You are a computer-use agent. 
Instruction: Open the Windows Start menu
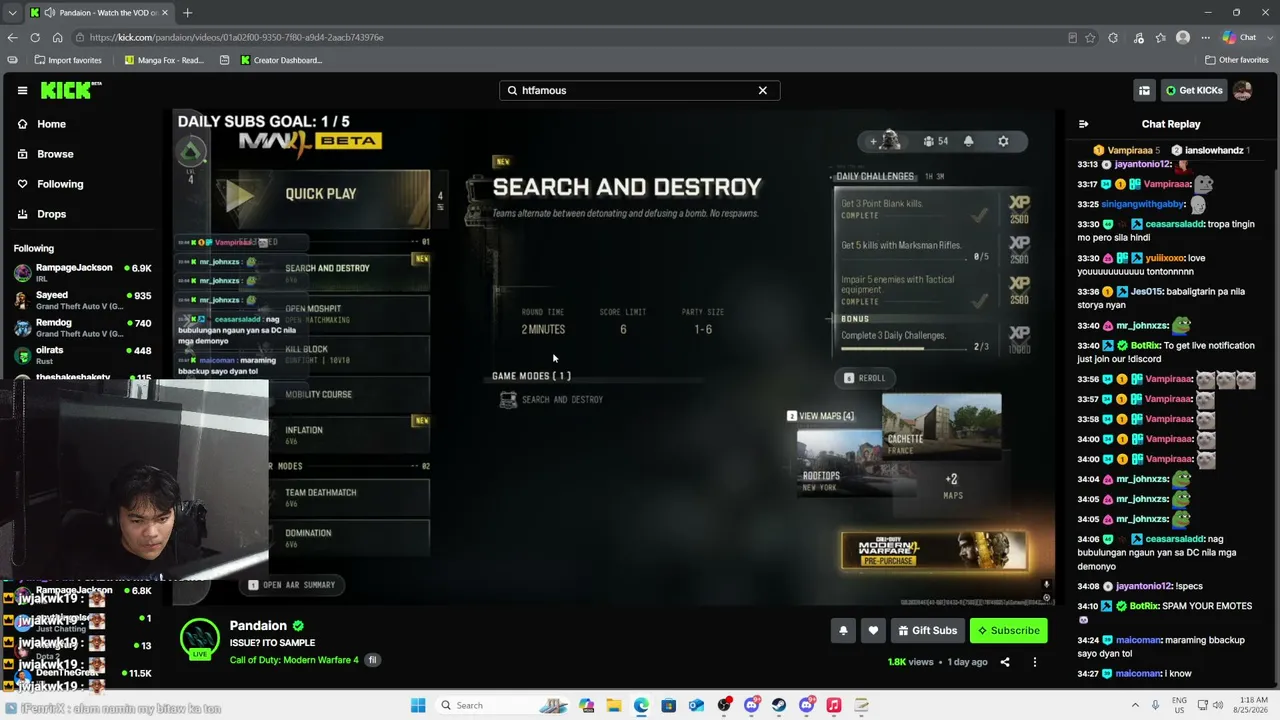tap(418, 706)
